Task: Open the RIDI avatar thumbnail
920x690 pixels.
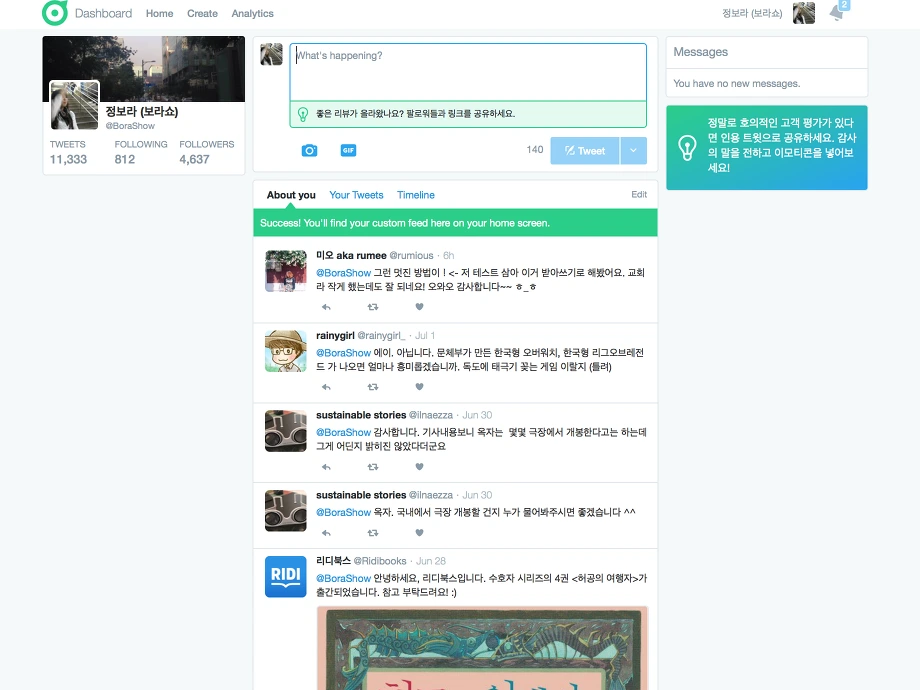Action: point(286,577)
